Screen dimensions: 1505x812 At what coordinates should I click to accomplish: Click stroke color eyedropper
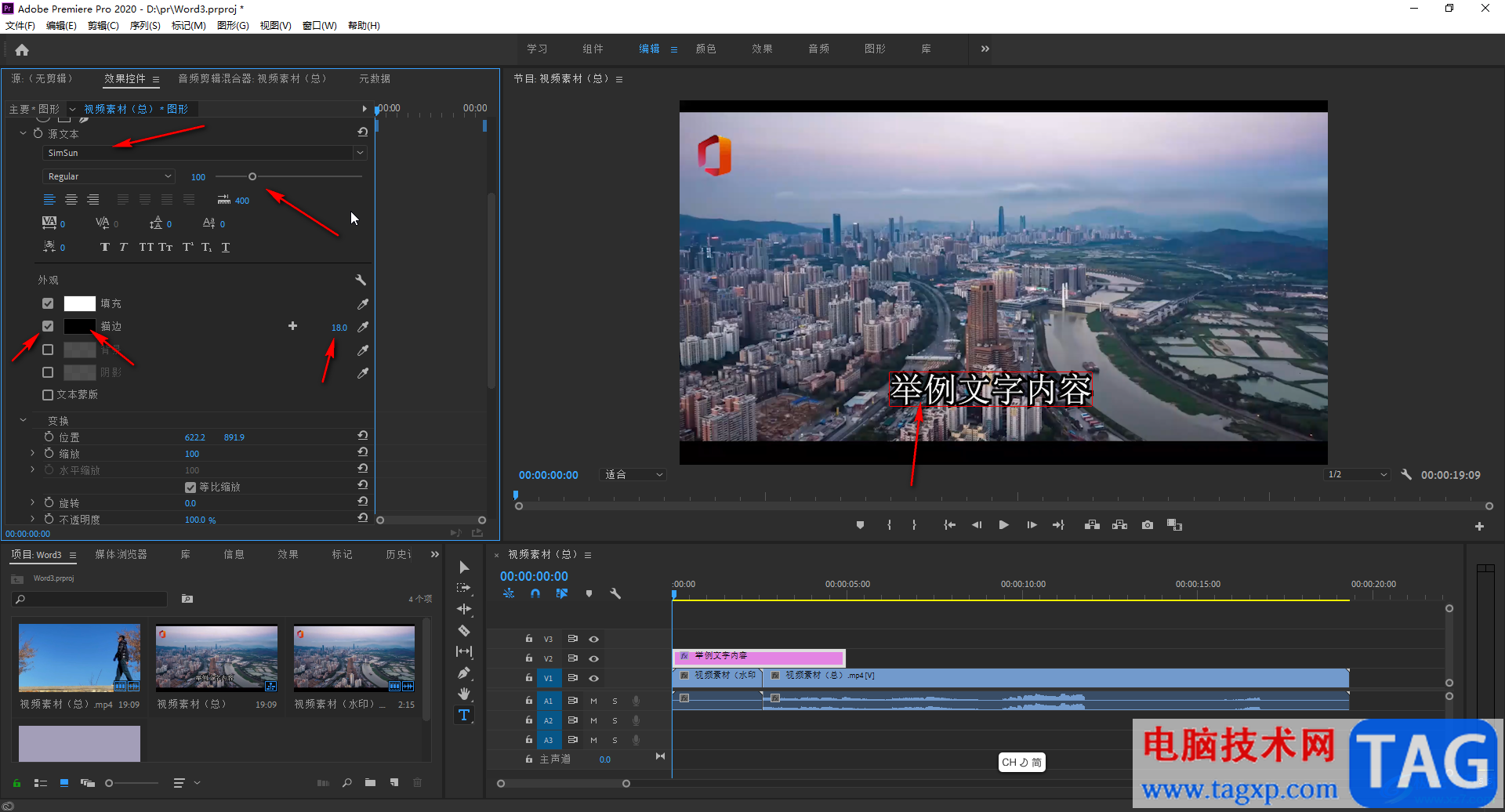coord(362,327)
